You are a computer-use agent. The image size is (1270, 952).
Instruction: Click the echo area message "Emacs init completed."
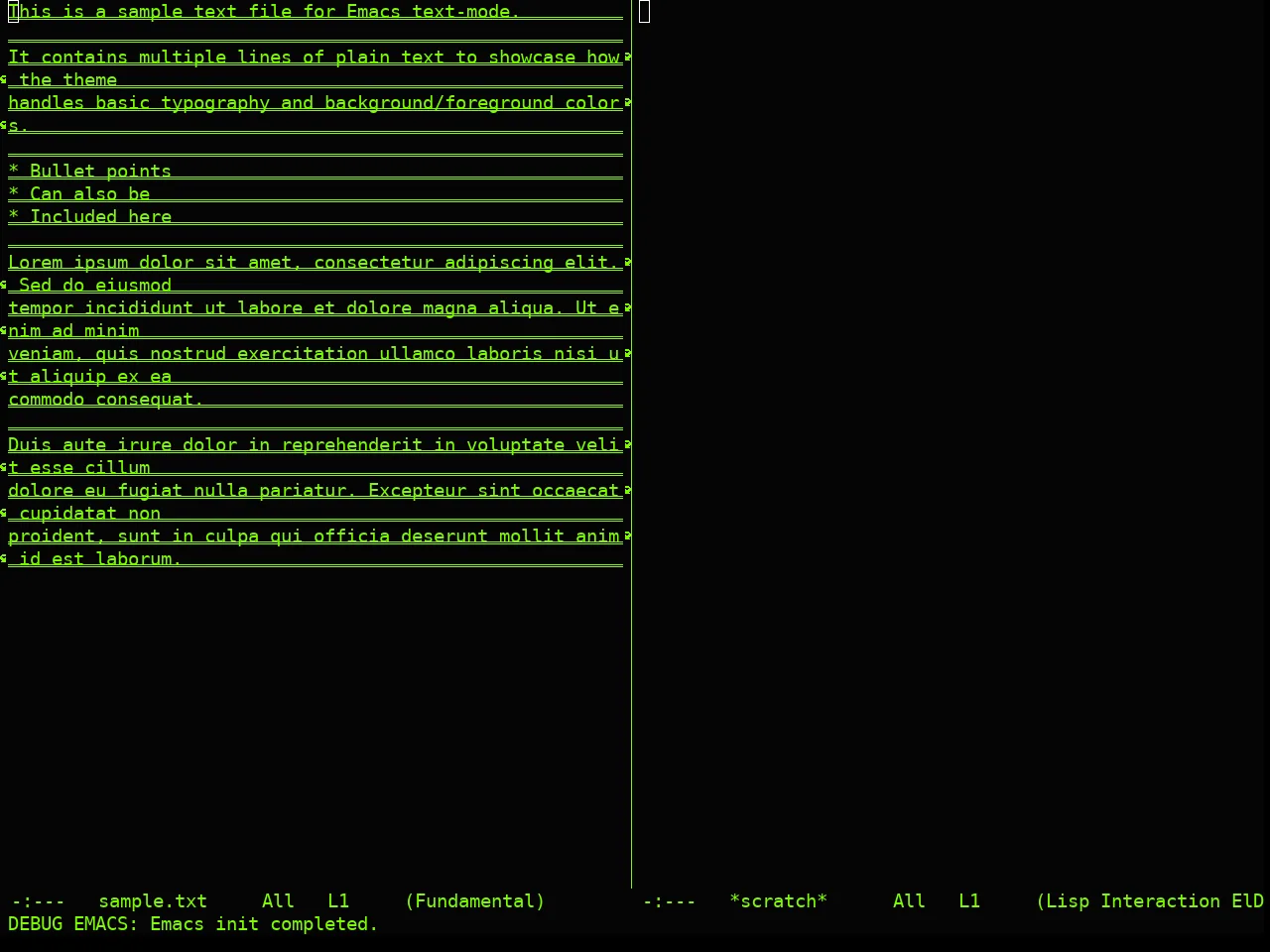tap(264, 924)
